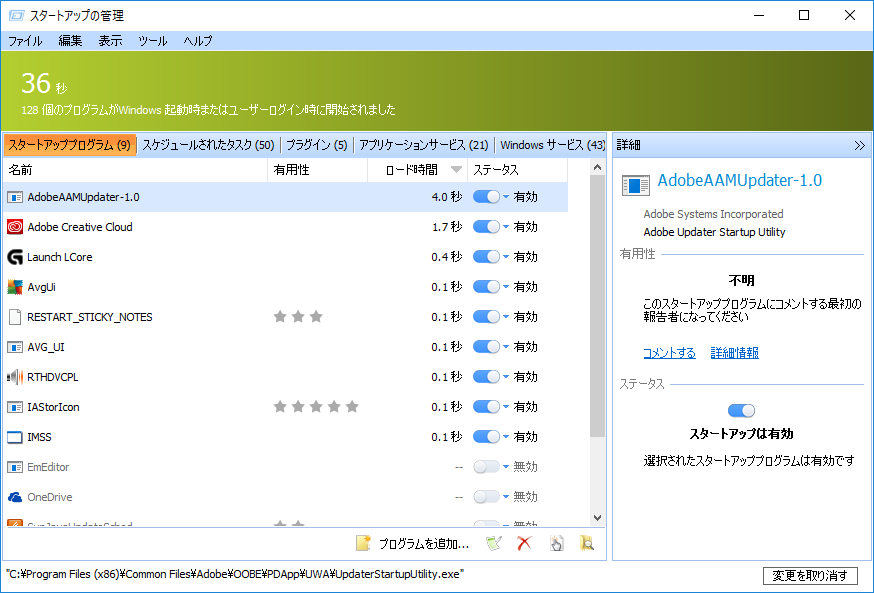Click the Launch LCore Logitech icon
Image resolution: width=874 pixels, height=593 pixels.
pos(15,257)
